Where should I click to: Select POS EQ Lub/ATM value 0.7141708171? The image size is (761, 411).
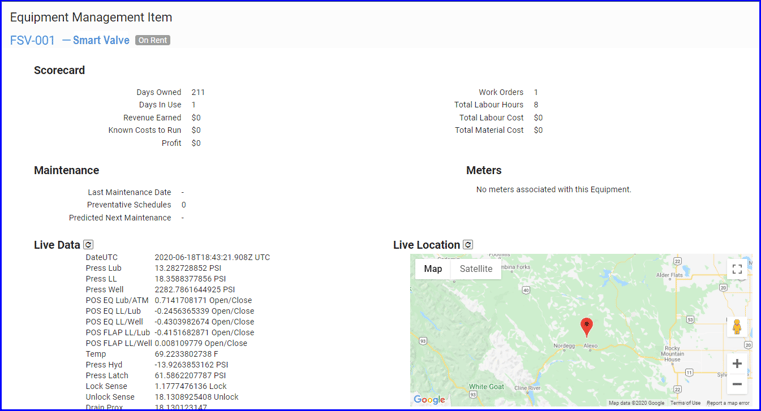tap(181, 300)
